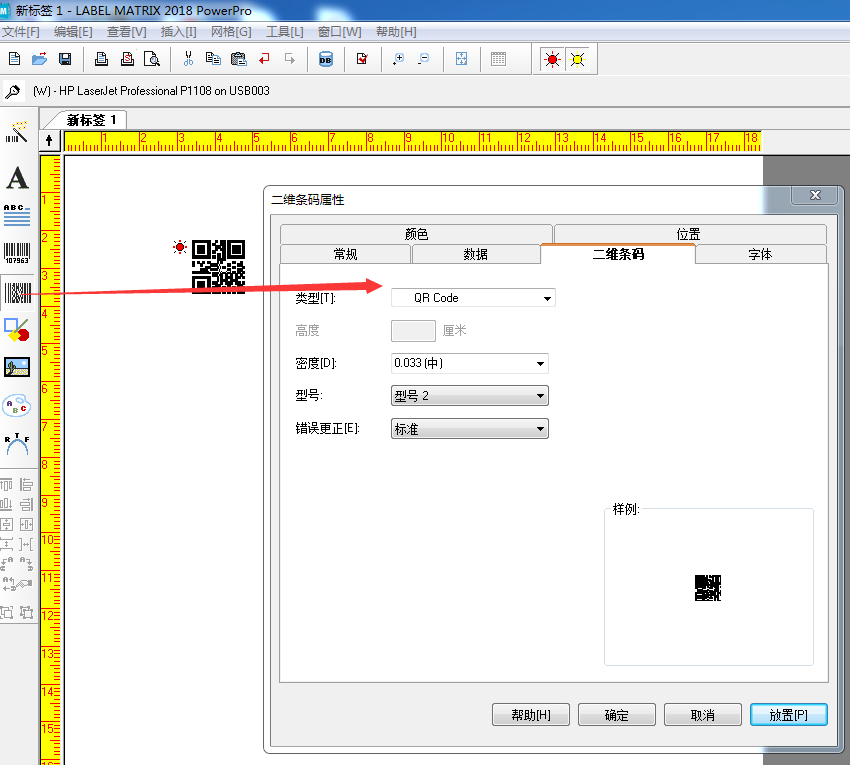Screen dimensions: 850x765
Task: Open the 查看[V] menu
Action: [x=126, y=32]
